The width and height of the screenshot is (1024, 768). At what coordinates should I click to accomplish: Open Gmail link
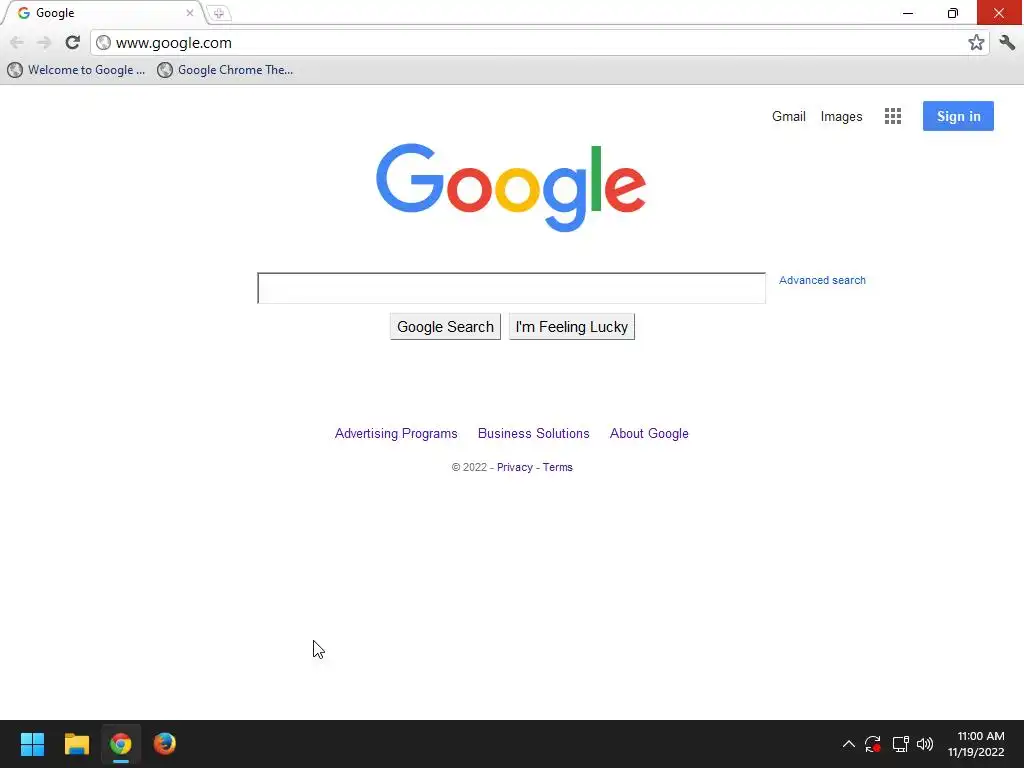(788, 116)
